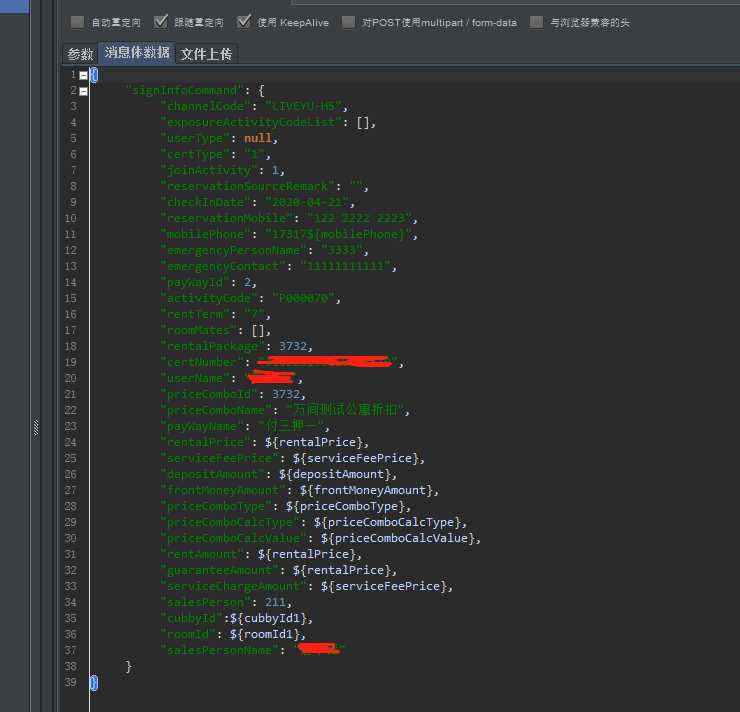Click the "mobilePhone" key on line 11

(x=206, y=235)
